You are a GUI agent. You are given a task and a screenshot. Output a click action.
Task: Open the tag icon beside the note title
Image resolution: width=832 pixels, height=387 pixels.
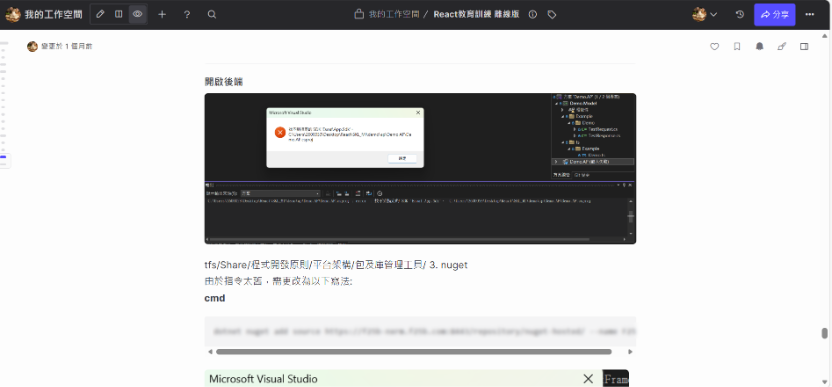tap(552, 14)
